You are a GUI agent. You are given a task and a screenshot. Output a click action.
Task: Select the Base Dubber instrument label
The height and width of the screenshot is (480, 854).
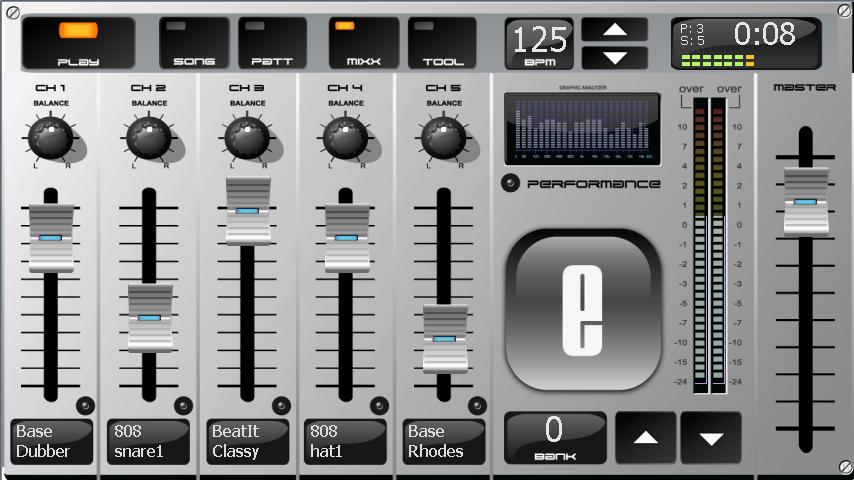click(52, 441)
